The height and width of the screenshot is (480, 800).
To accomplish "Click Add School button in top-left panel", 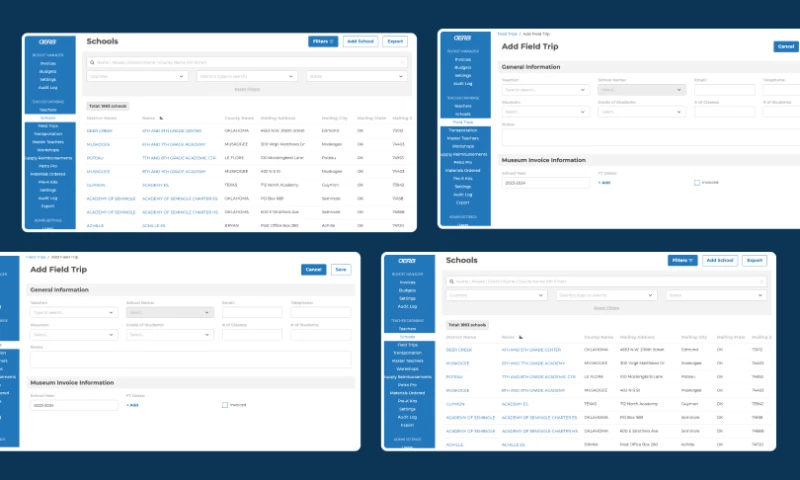I will [x=359, y=41].
